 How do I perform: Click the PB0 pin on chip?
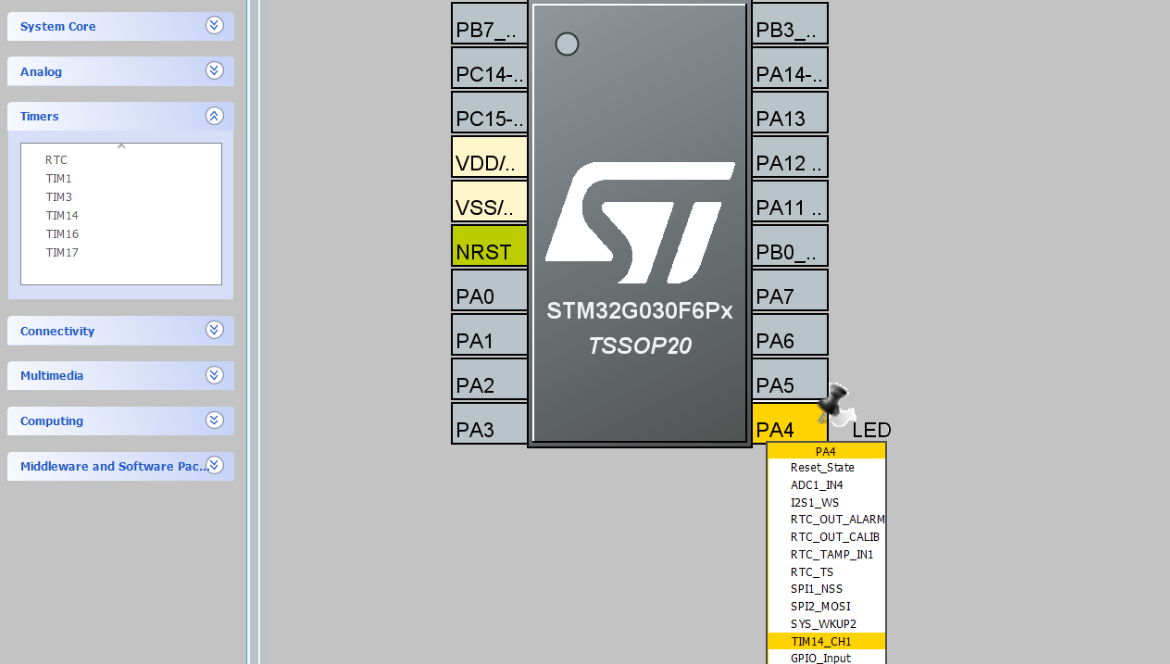pyautogui.click(x=789, y=246)
